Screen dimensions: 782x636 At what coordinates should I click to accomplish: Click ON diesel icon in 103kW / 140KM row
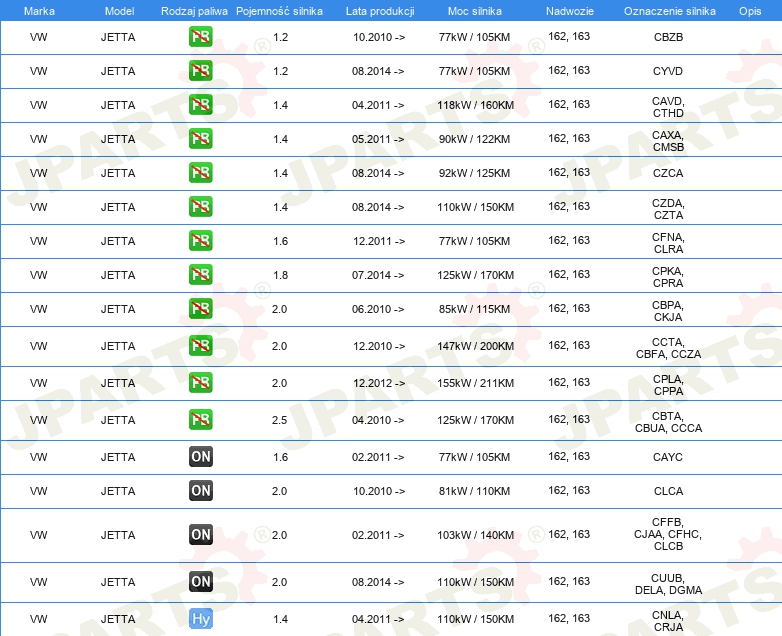[200, 534]
